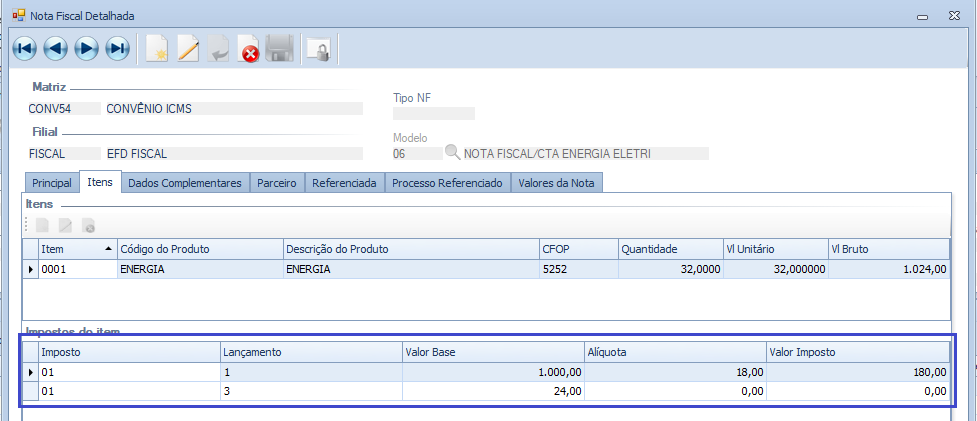Click the Alíquota column header

(x=675, y=352)
